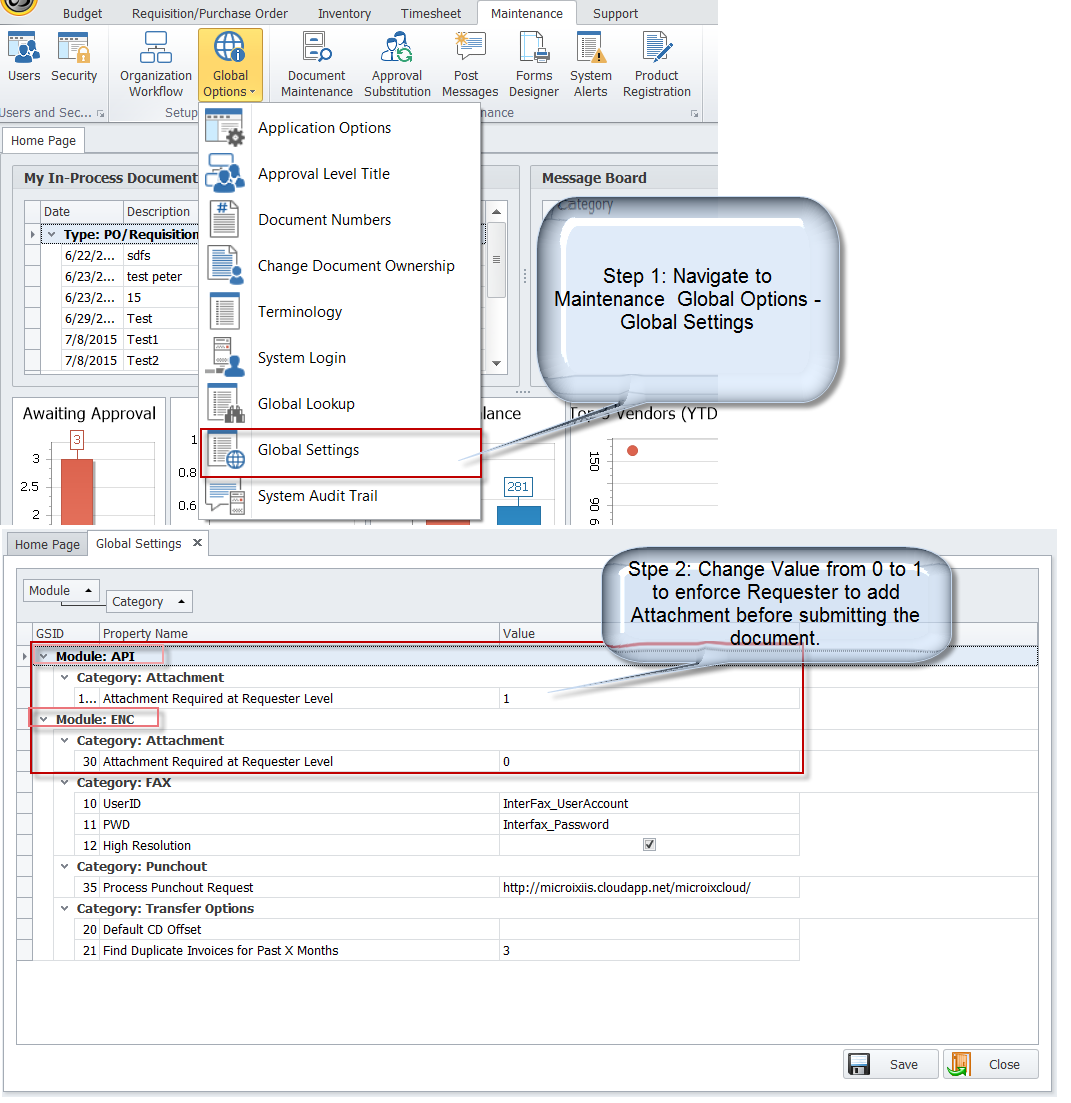Screen dimensions: 1071x1103
Task: Edit the Find Duplicate Invoices value field
Action: coord(648,950)
